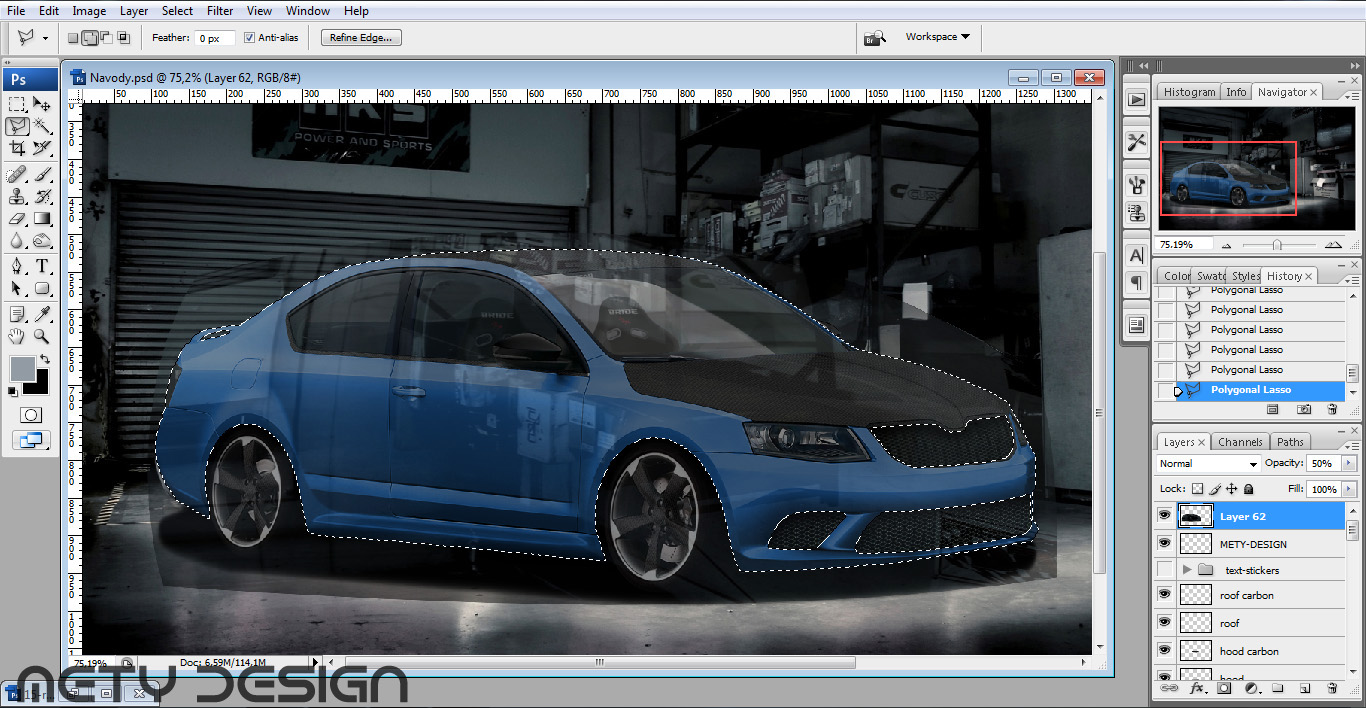
Task: Click the foreground color swatch
Action: click(x=22, y=369)
